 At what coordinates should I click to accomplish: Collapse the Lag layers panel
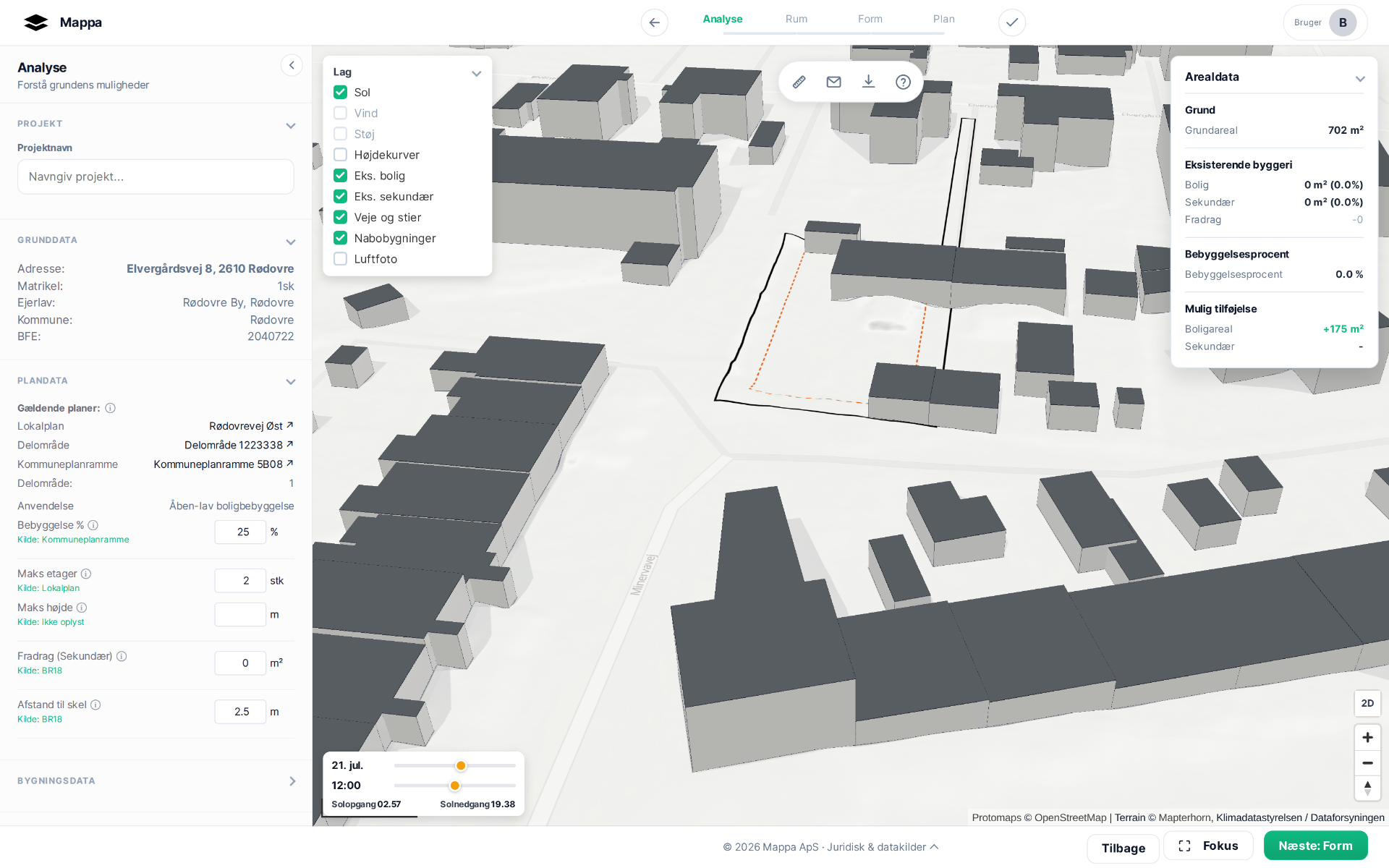pos(476,73)
